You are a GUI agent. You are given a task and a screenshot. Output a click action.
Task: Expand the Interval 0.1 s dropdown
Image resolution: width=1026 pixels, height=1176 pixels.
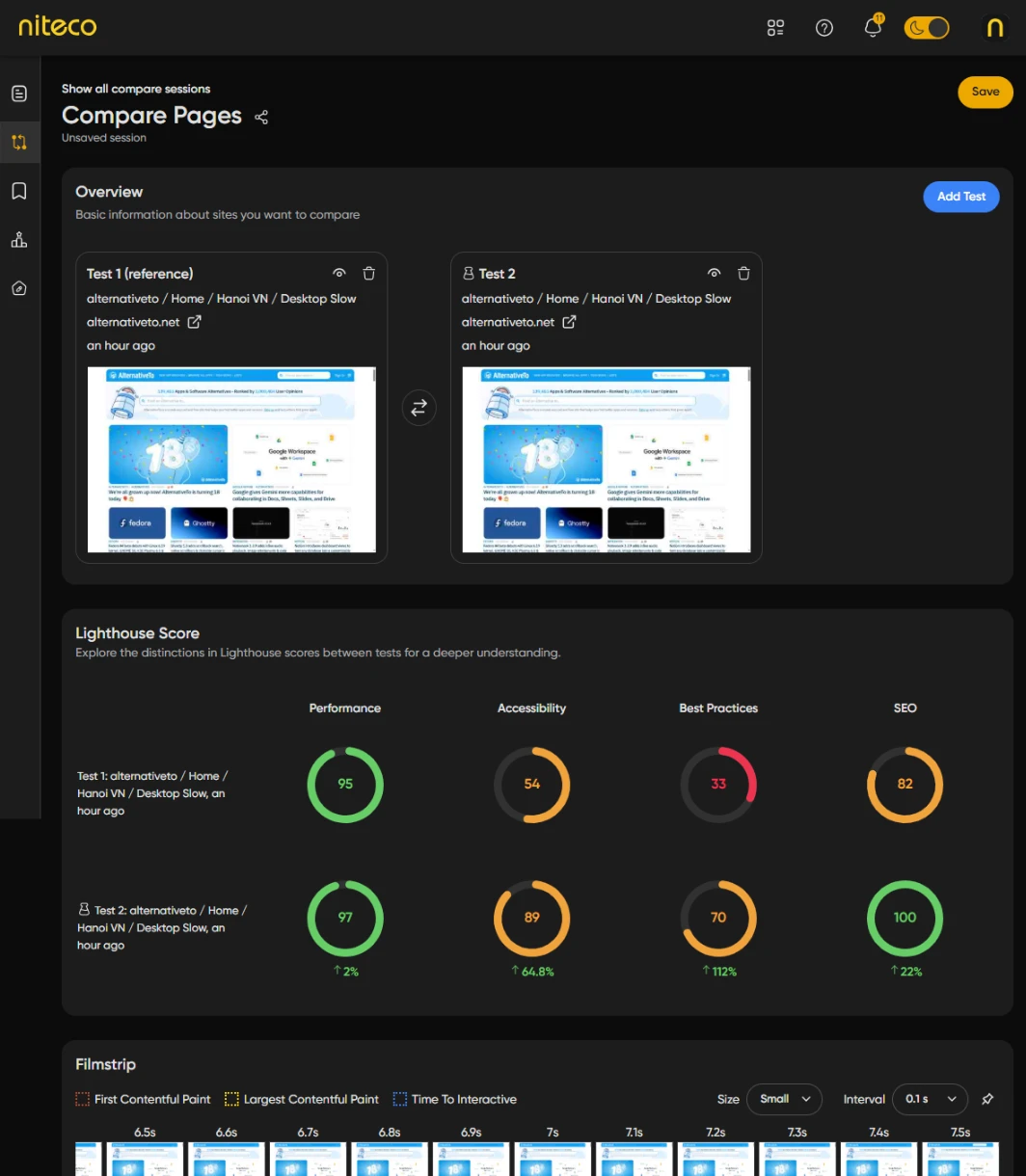tap(930, 1099)
